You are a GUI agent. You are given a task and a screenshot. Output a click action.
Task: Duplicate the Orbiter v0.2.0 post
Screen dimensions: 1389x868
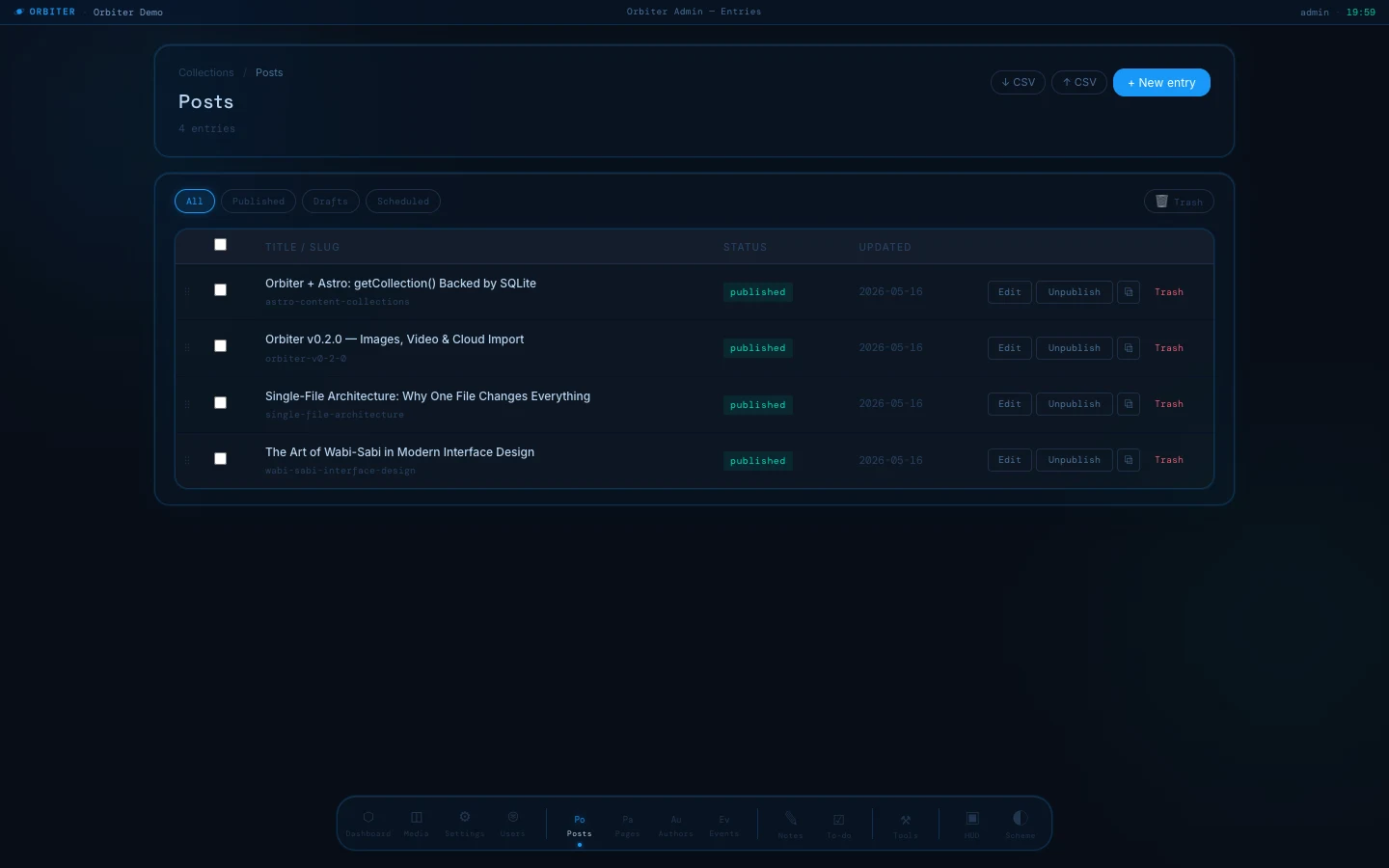click(1129, 348)
